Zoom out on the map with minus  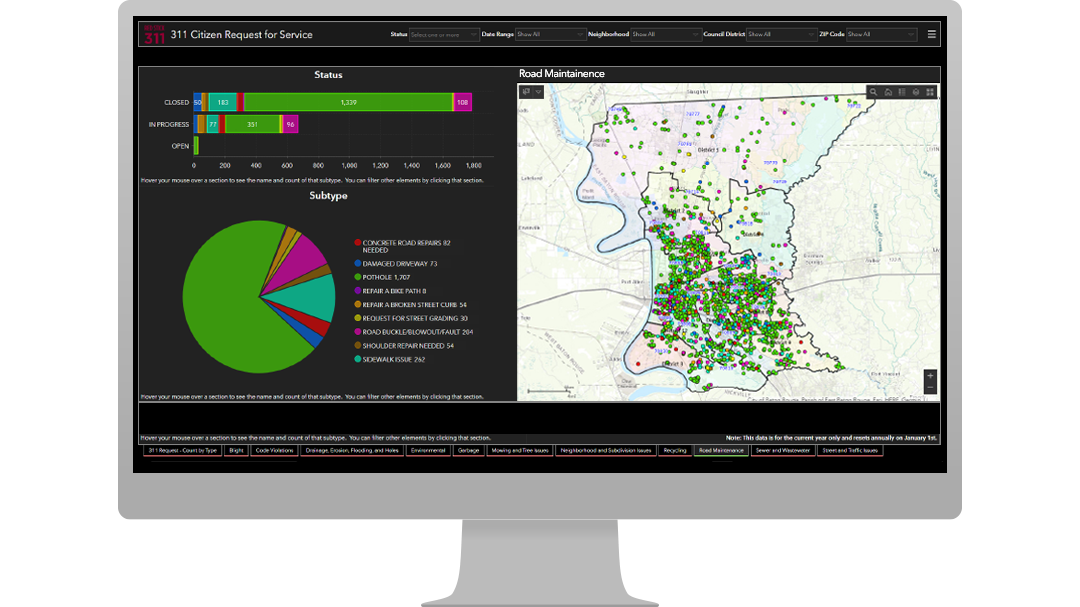pyautogui.click(x=930, y=388)
